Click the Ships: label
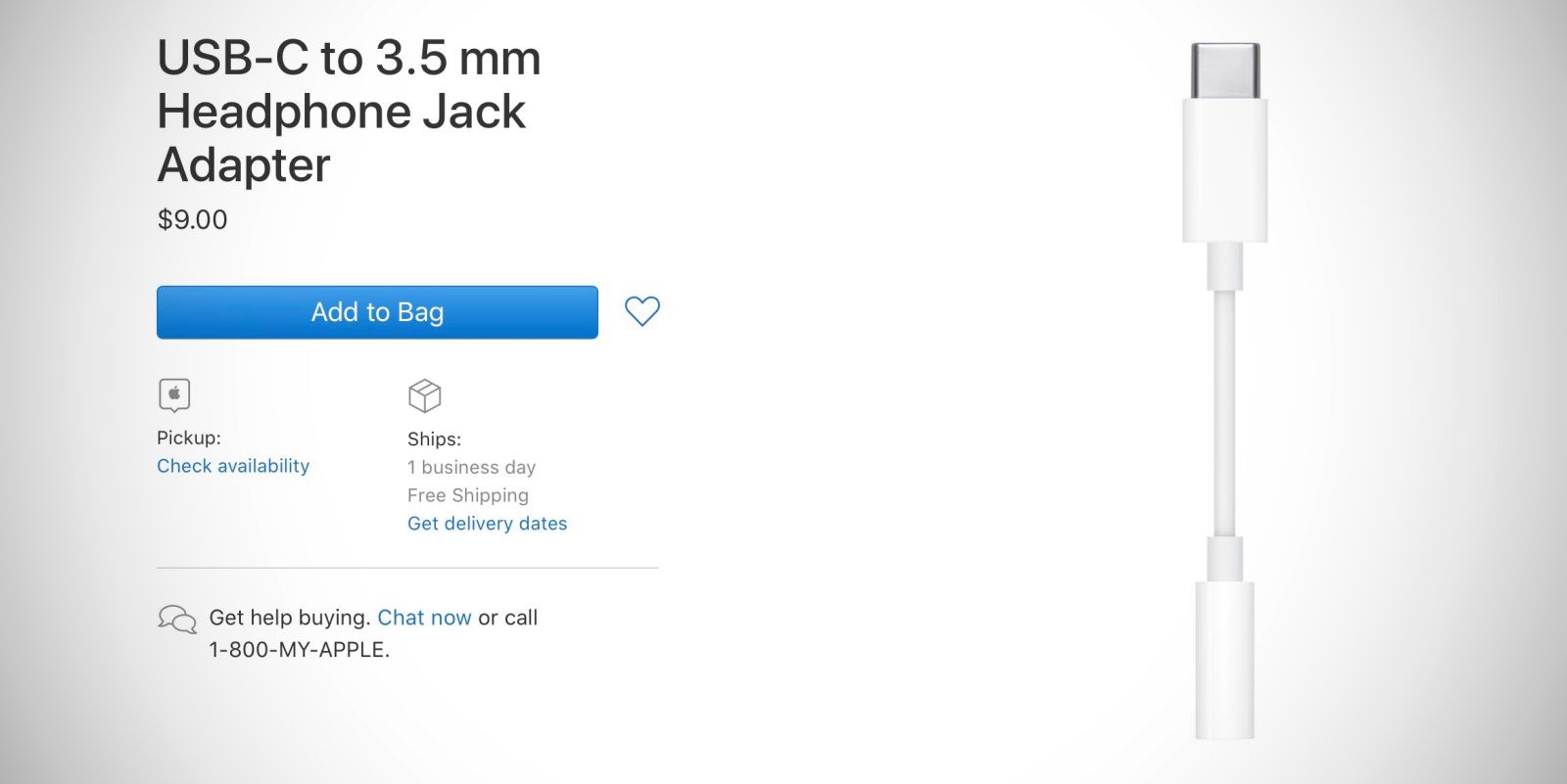This screenshot has width=1567, height=784. click(434, 439)
